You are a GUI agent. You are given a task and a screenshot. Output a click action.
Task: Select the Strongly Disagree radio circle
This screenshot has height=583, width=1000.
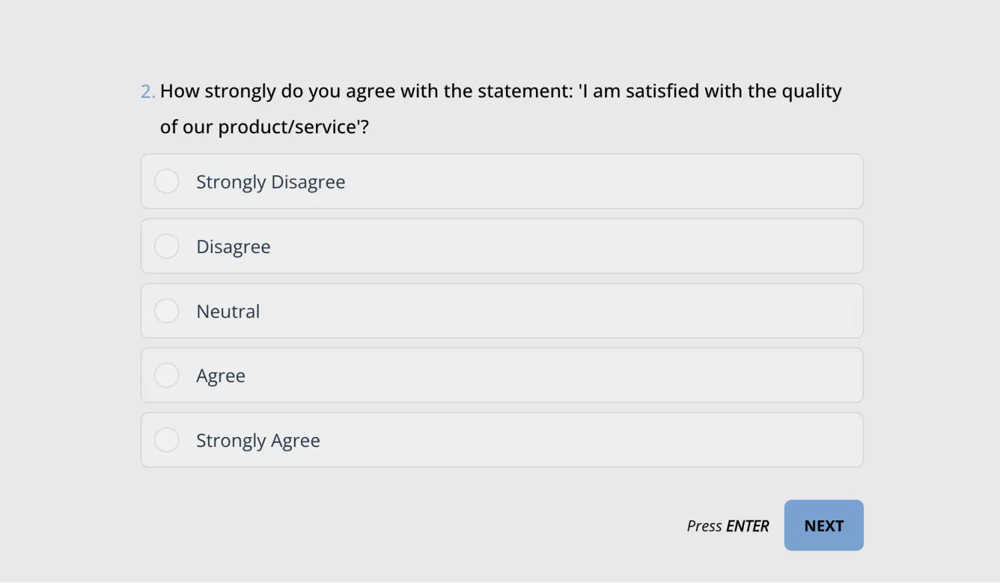167,181
